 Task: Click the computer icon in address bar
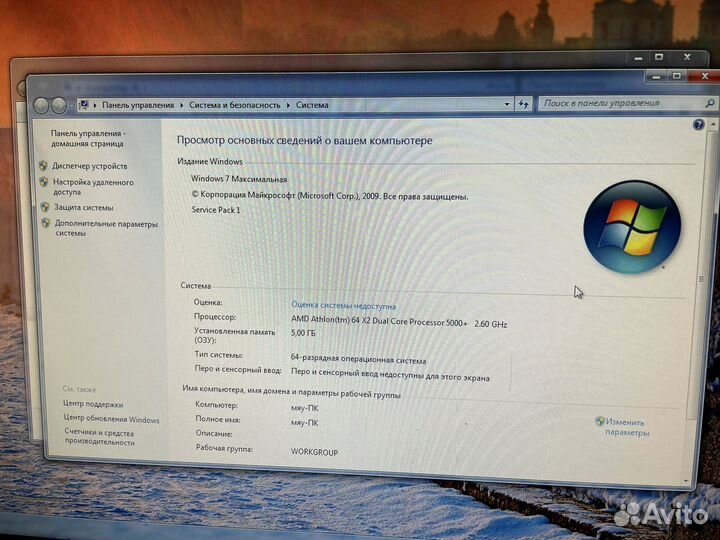(84, 104)
